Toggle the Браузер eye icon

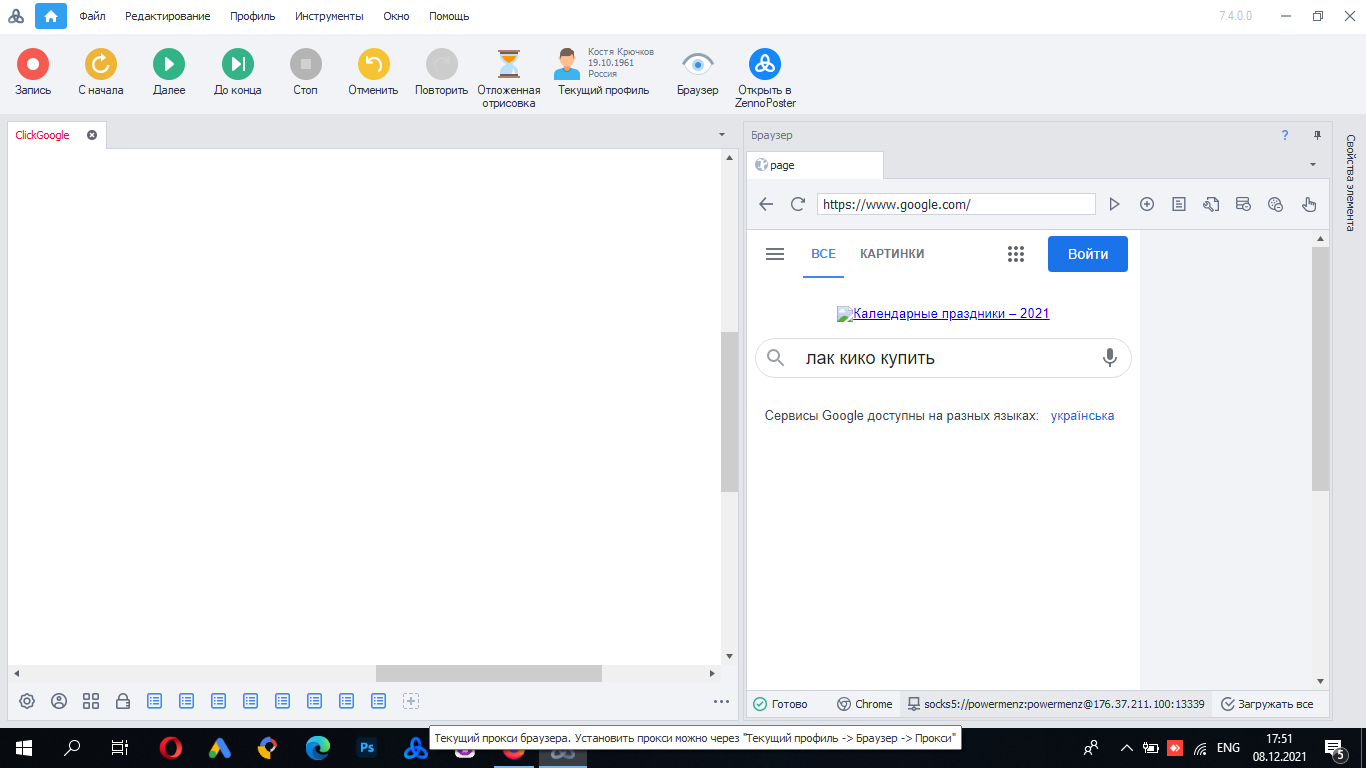698,64
